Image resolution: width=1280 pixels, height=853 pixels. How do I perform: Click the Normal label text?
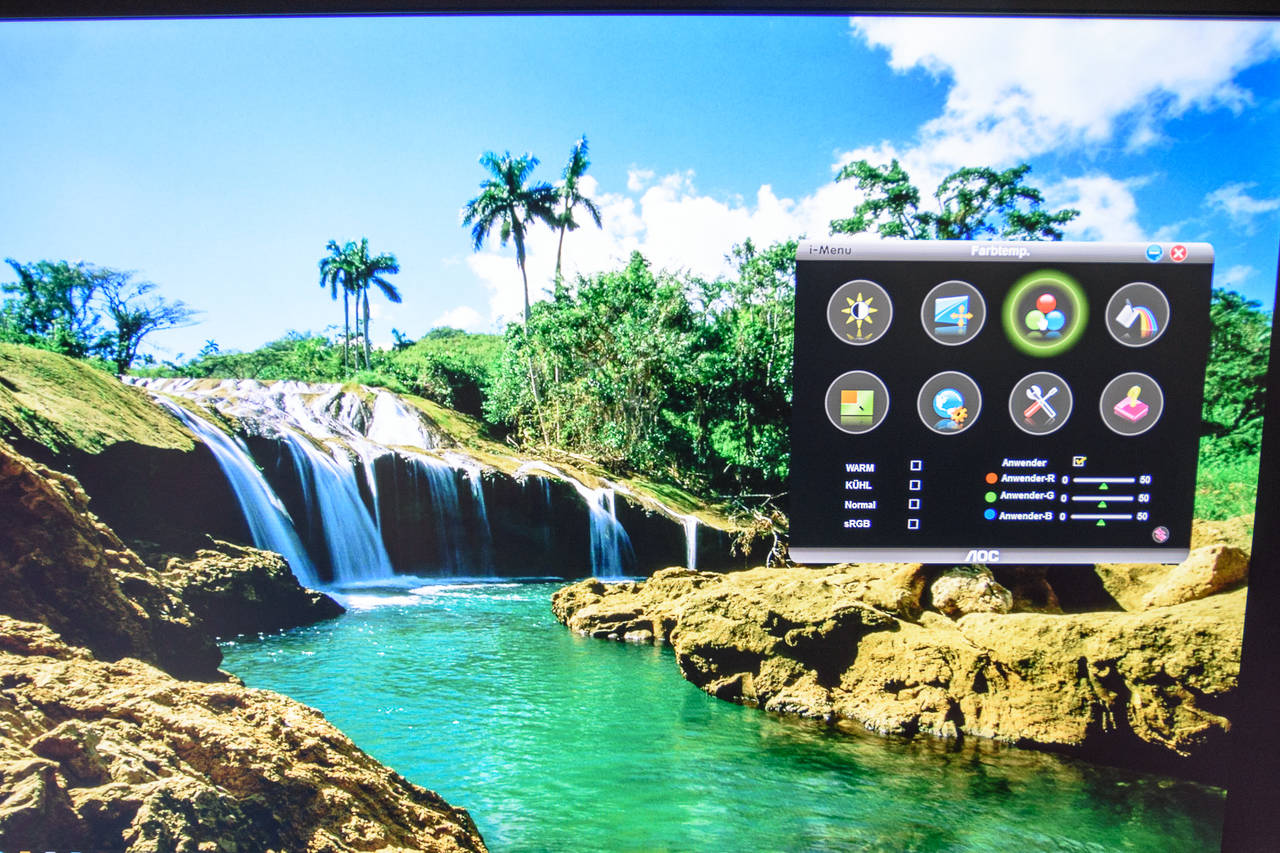(x=860, y=505)
